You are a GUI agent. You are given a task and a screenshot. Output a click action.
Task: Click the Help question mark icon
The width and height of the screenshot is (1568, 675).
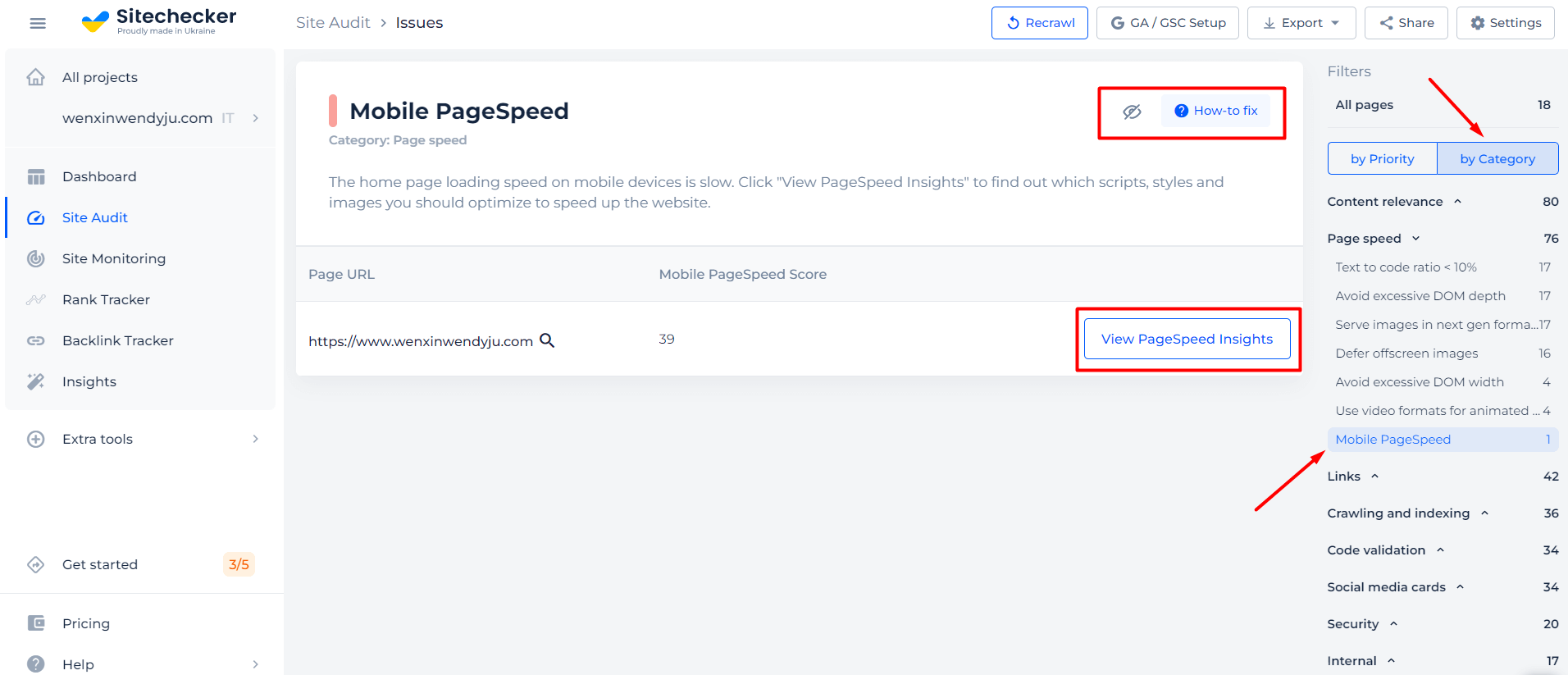point(36,664)
